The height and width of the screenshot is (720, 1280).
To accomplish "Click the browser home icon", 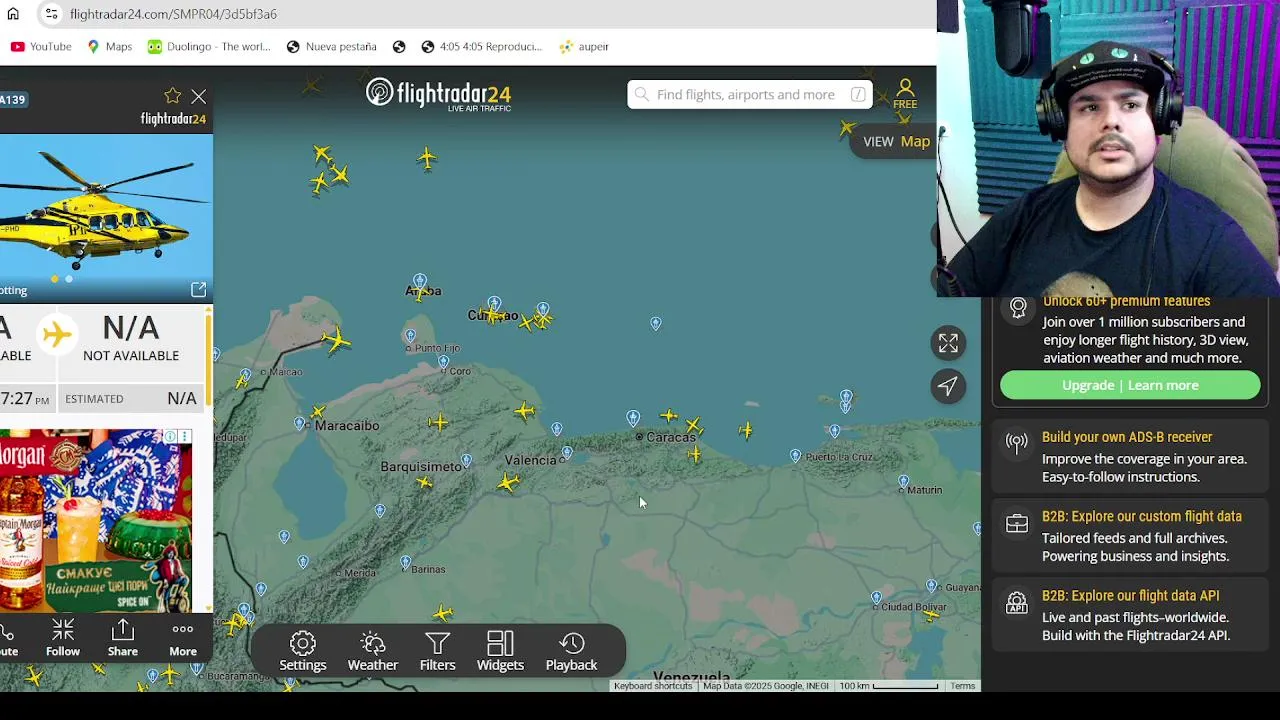I will click(13, 14).
